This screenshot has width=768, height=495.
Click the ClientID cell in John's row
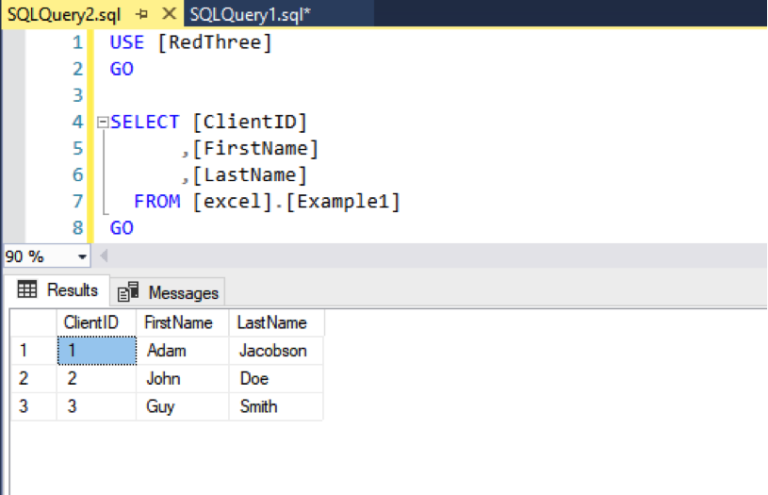[96, 378]
